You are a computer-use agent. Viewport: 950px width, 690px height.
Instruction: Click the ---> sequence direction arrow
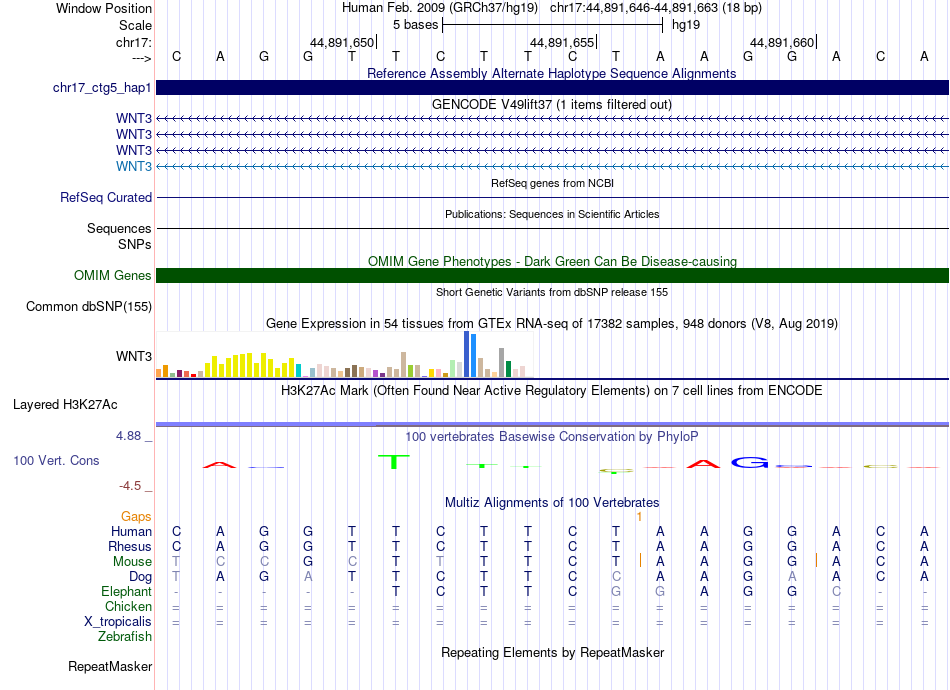[x=142, y=58]
